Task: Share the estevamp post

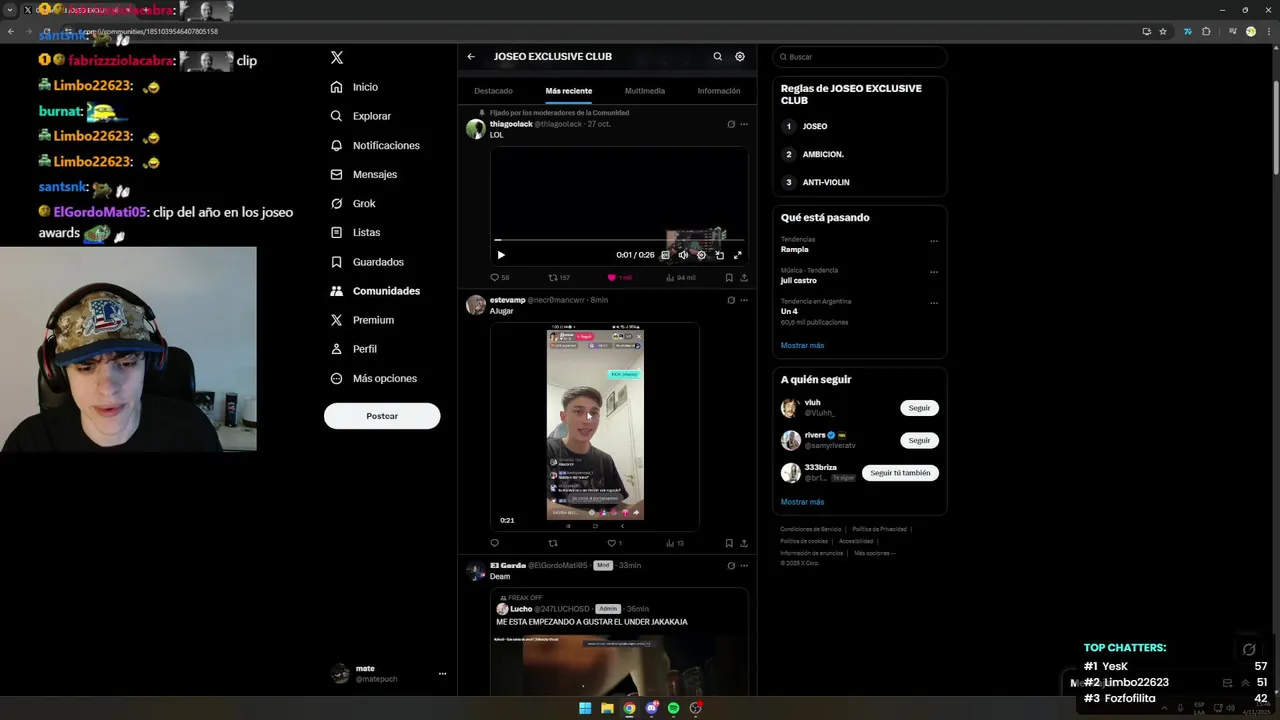Action: 744,543
